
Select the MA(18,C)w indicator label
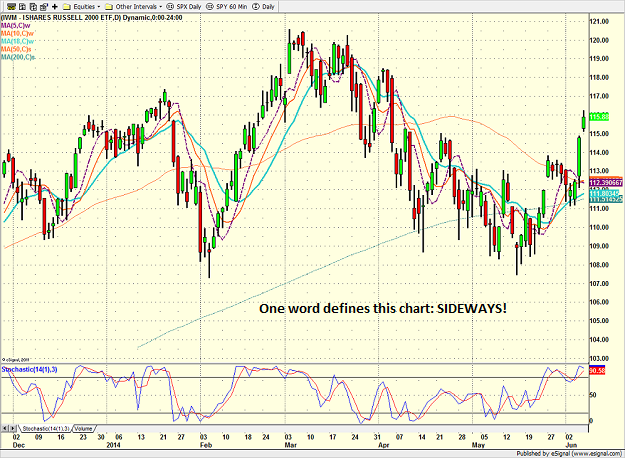[x=17, y=41]
